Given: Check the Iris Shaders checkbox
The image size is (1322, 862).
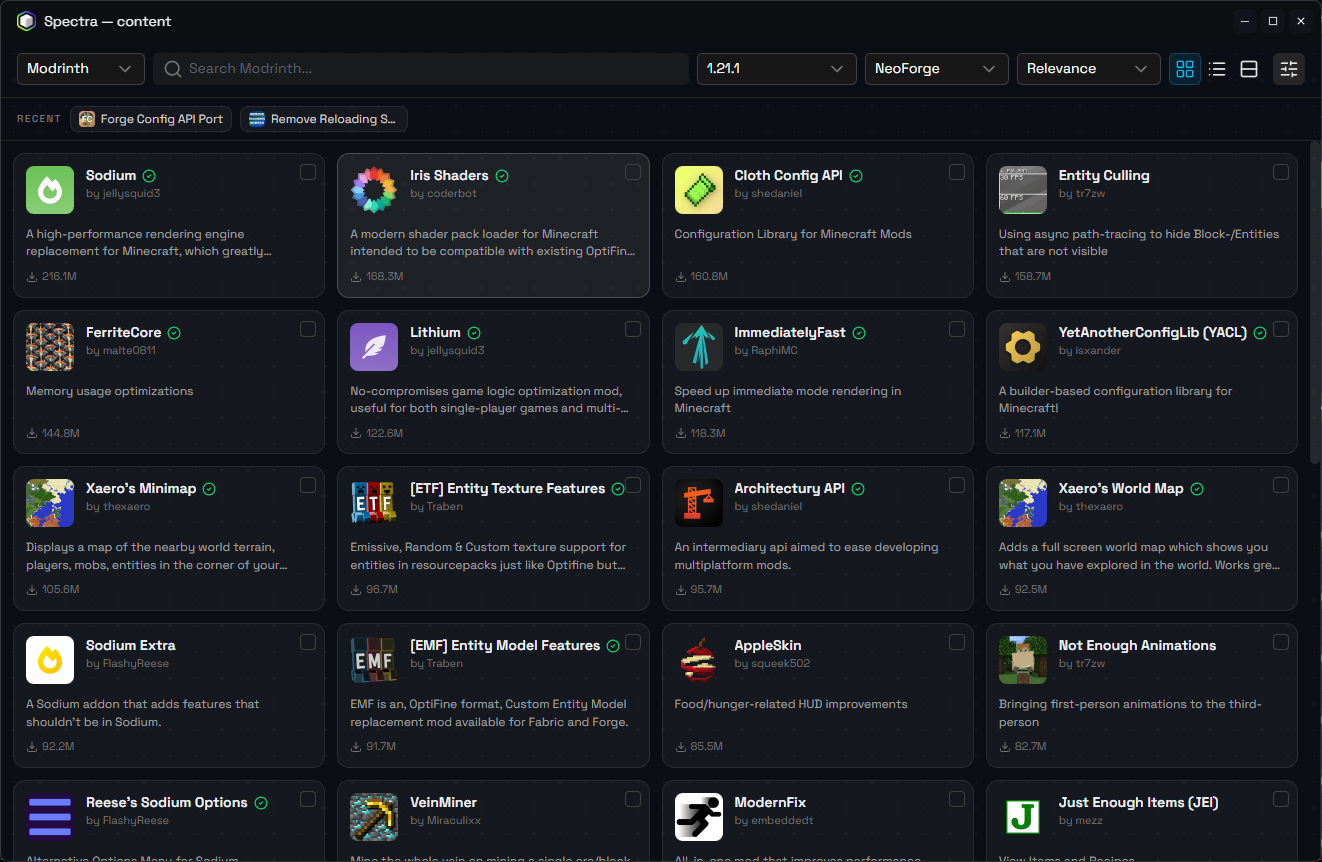Looking at the screenshot, I should click(x=633, y=172).
